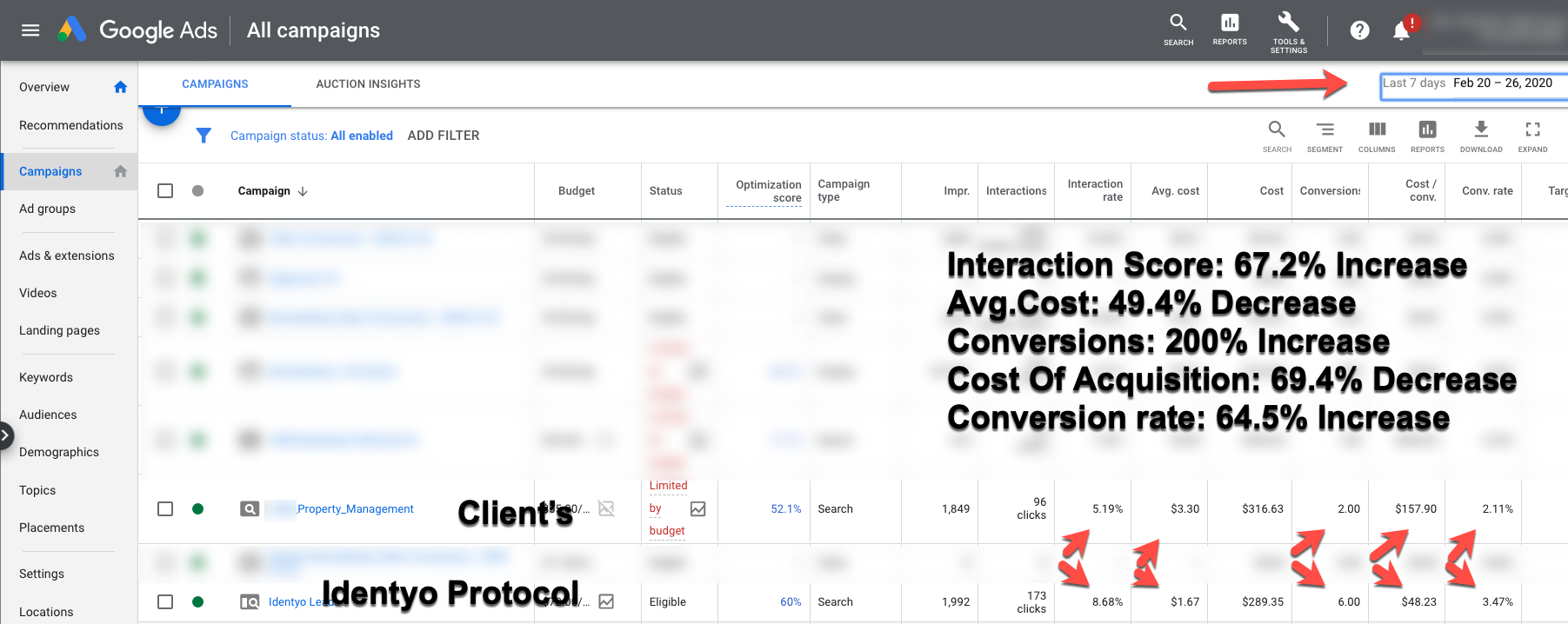Open table Reports chart icon
The height and width of the screenshot is (624, 1568).
click(1427, 136)
